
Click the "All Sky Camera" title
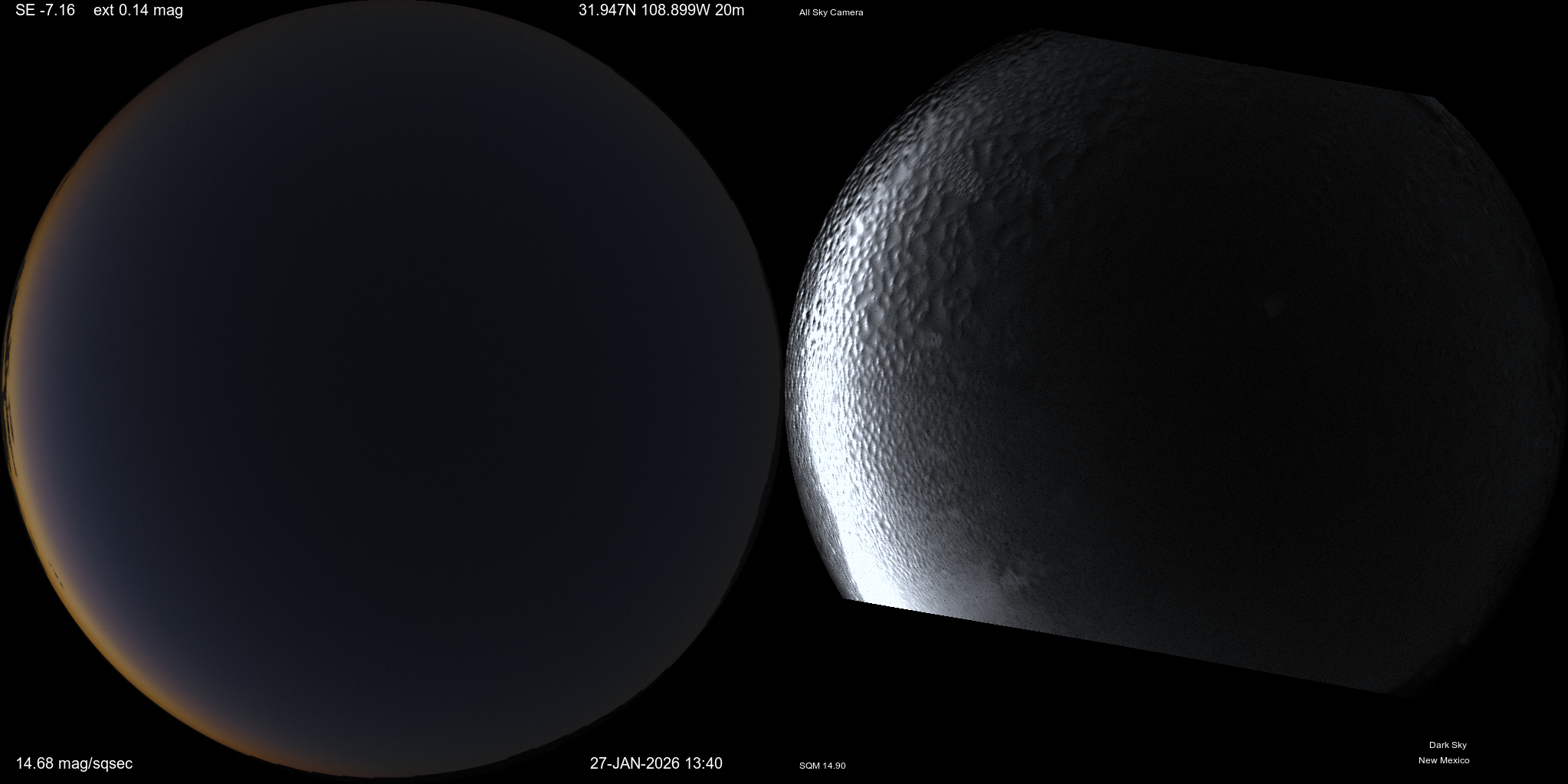point(831,12)
